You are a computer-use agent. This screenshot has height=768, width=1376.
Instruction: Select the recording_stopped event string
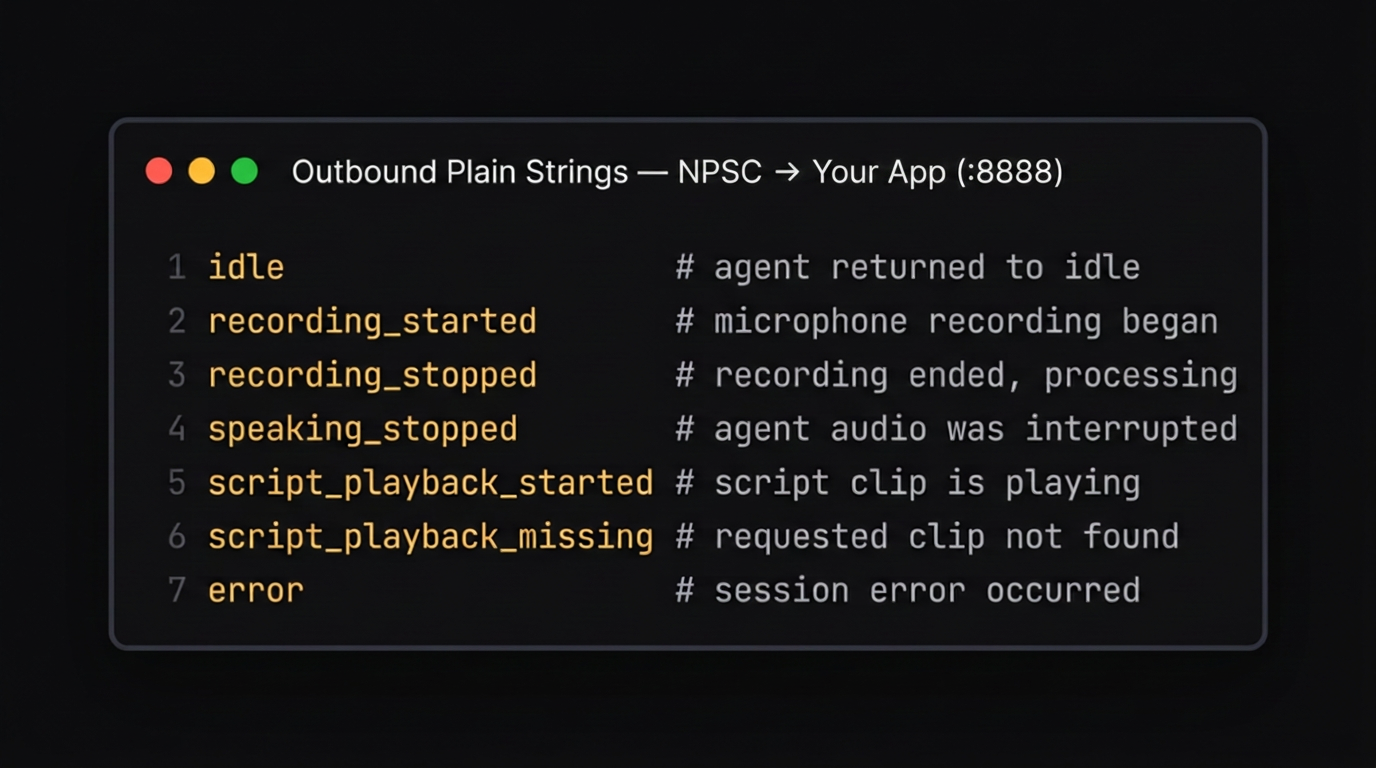pos(372,375)
